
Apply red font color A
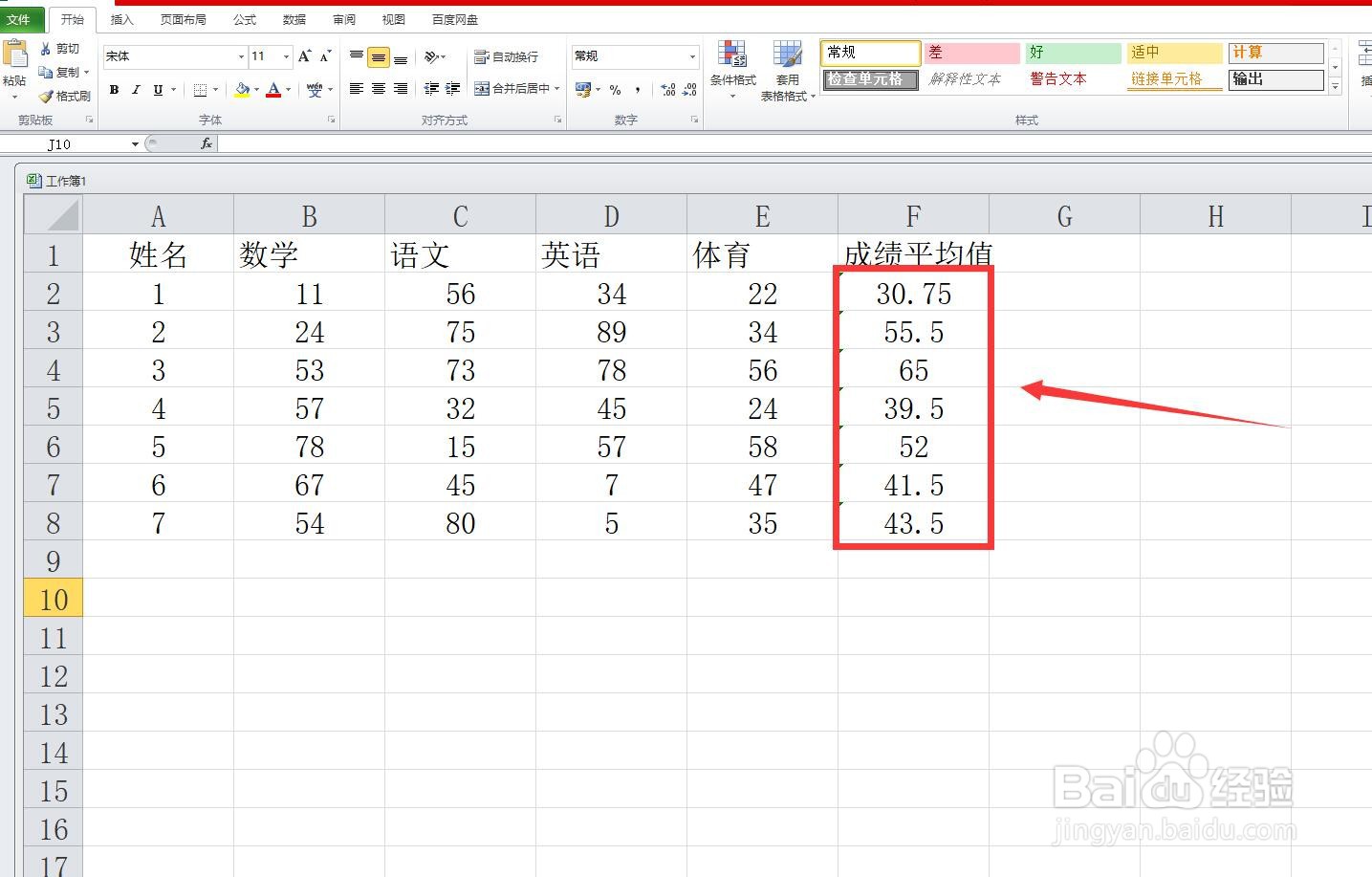[274, 89]
